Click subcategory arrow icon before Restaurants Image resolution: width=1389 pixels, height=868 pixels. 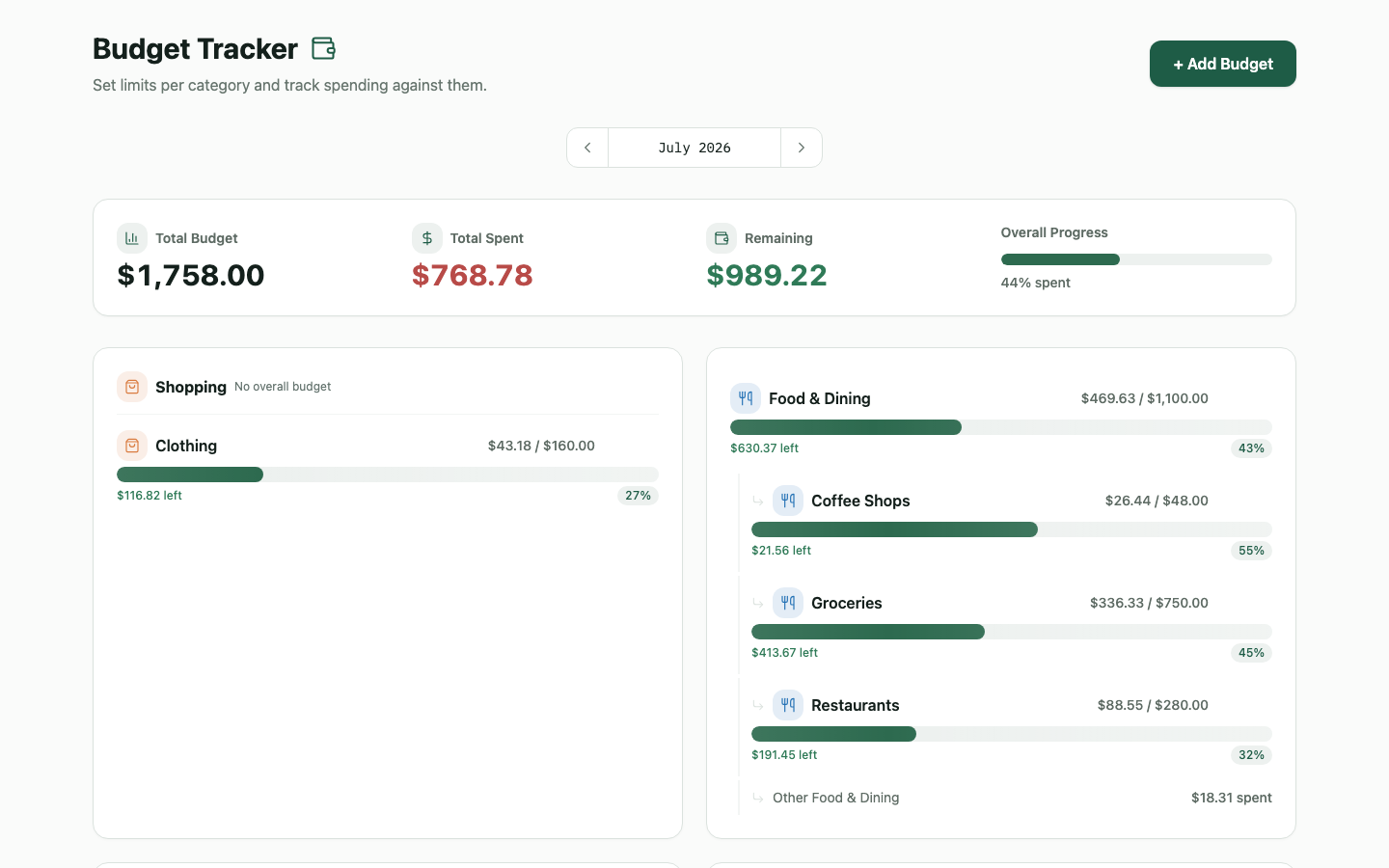pyautogui.click(x=758, y=705)
